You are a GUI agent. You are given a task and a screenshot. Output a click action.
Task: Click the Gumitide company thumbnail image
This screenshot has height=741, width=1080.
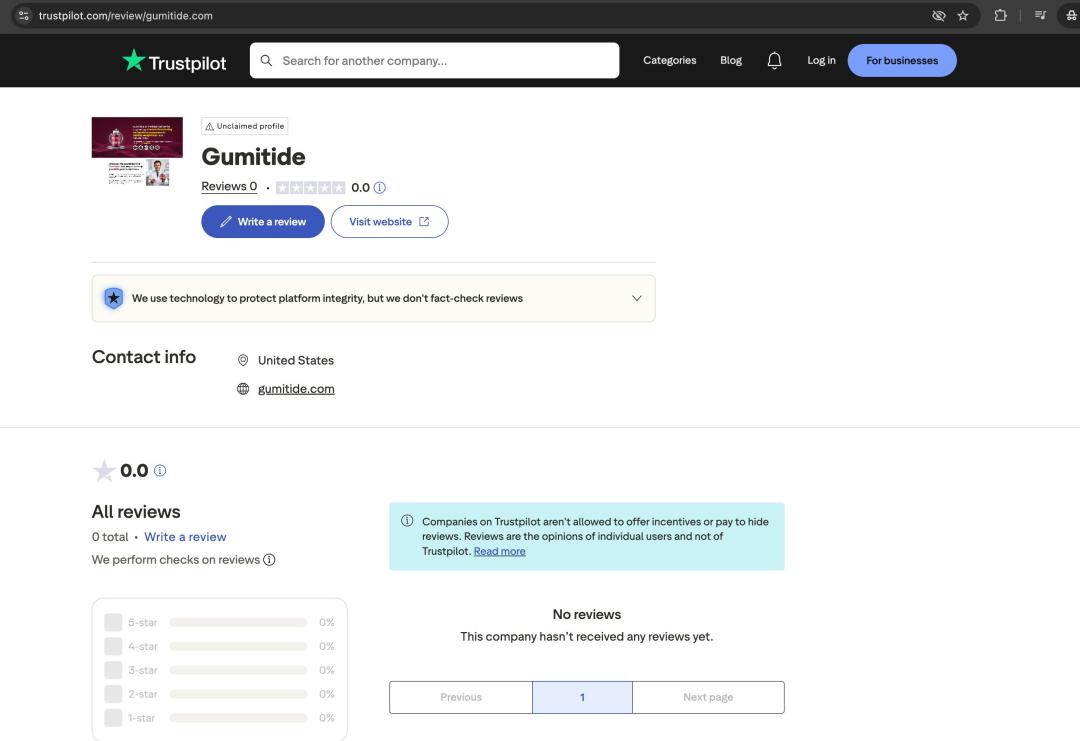(137, 152)
